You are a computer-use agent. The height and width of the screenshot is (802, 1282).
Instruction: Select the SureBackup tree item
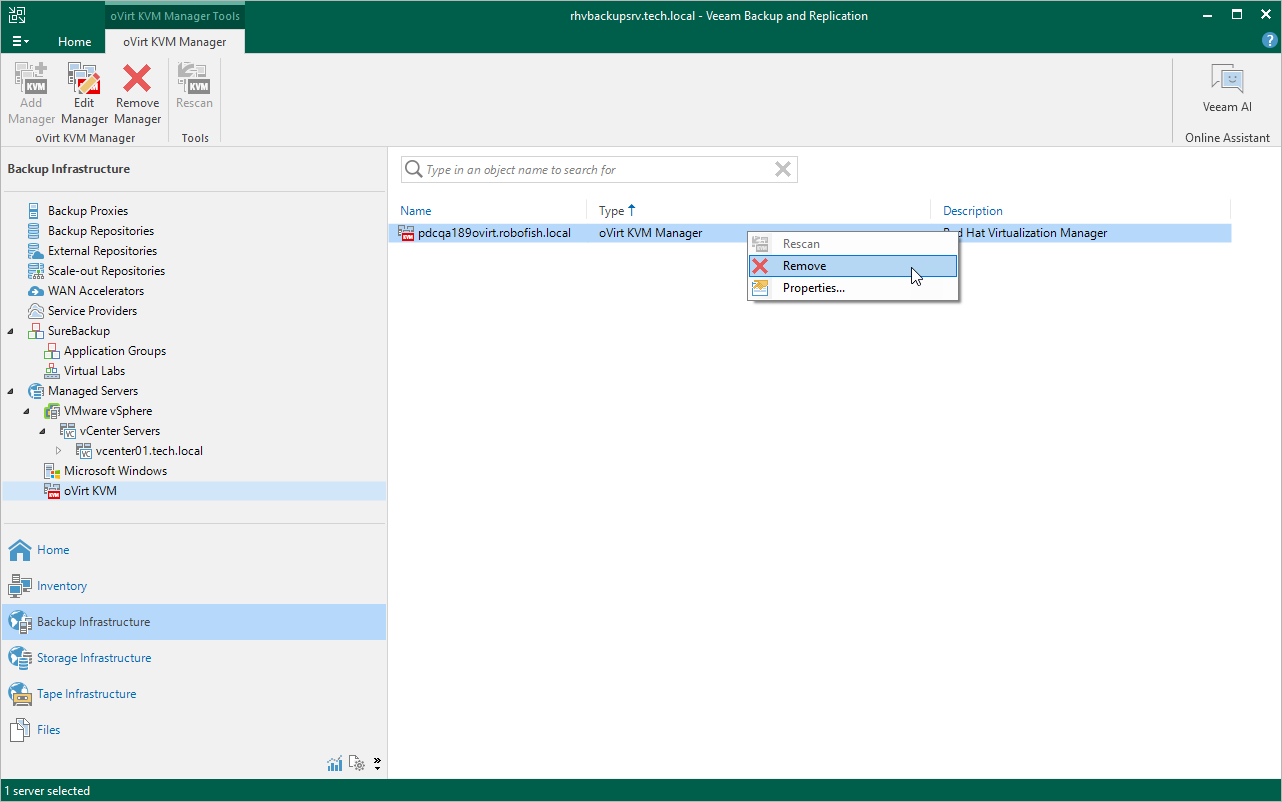point(79,331)
